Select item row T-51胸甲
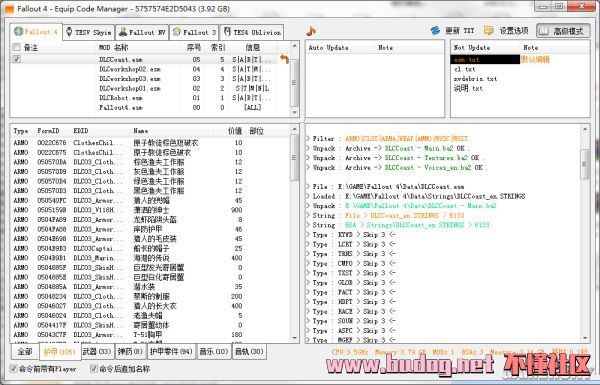The height and width of the screenshot is (385, 600). click(x=150, y=334)
